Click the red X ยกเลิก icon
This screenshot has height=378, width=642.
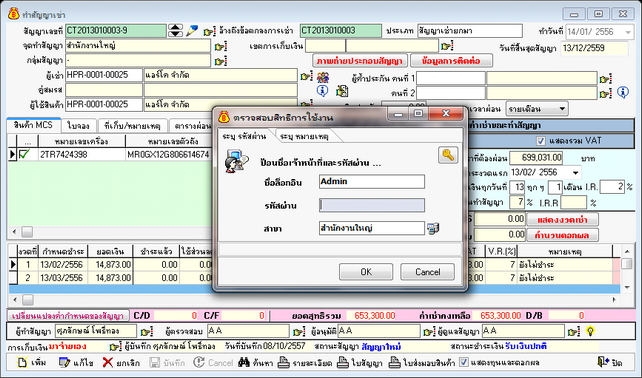point(108,362)
